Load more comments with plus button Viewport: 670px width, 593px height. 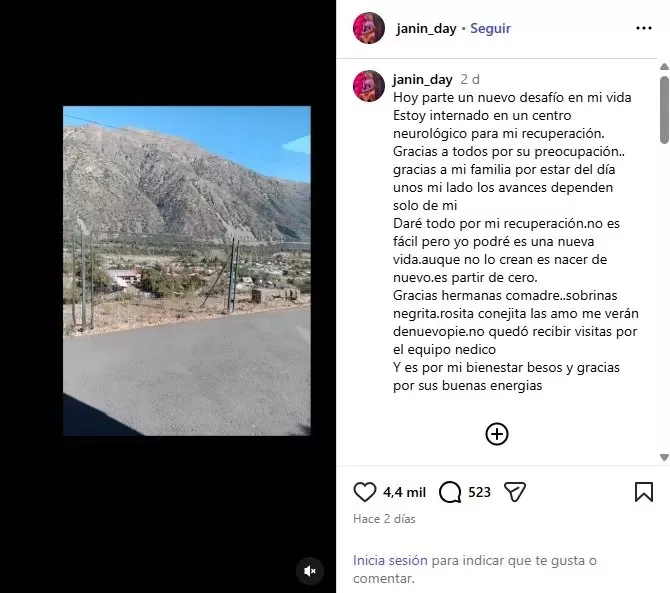pyautogui.click(x=497, y=434)
